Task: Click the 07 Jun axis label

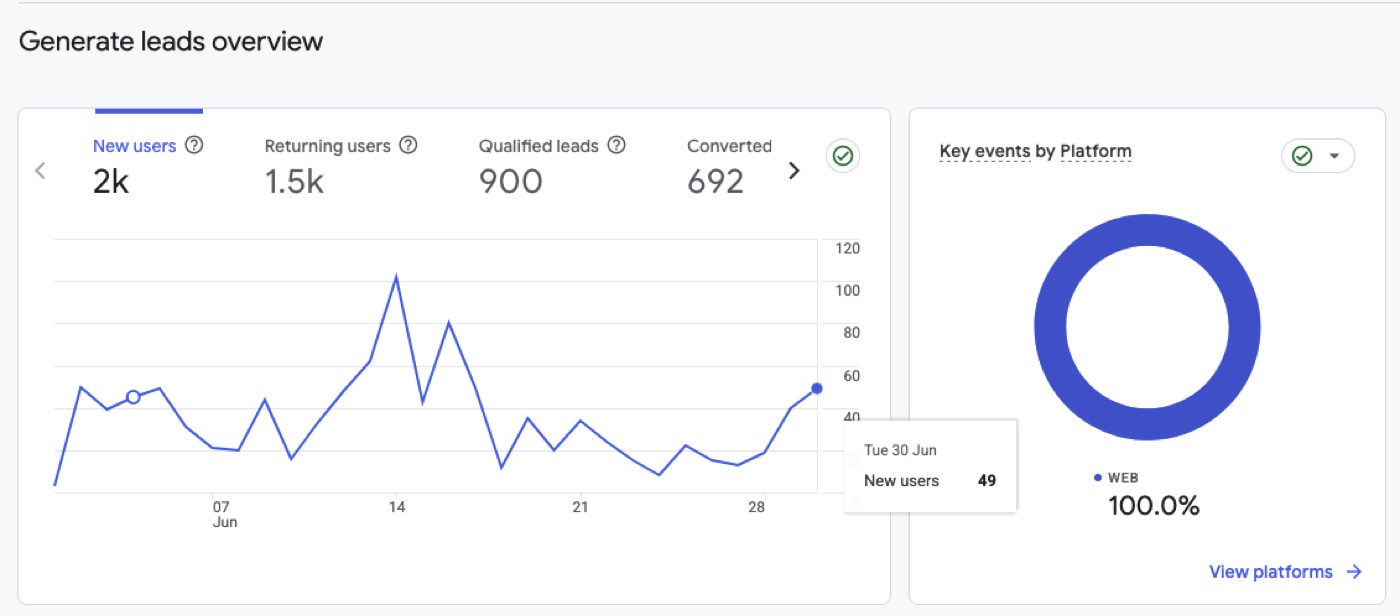Action: click(x=224, y=514)
